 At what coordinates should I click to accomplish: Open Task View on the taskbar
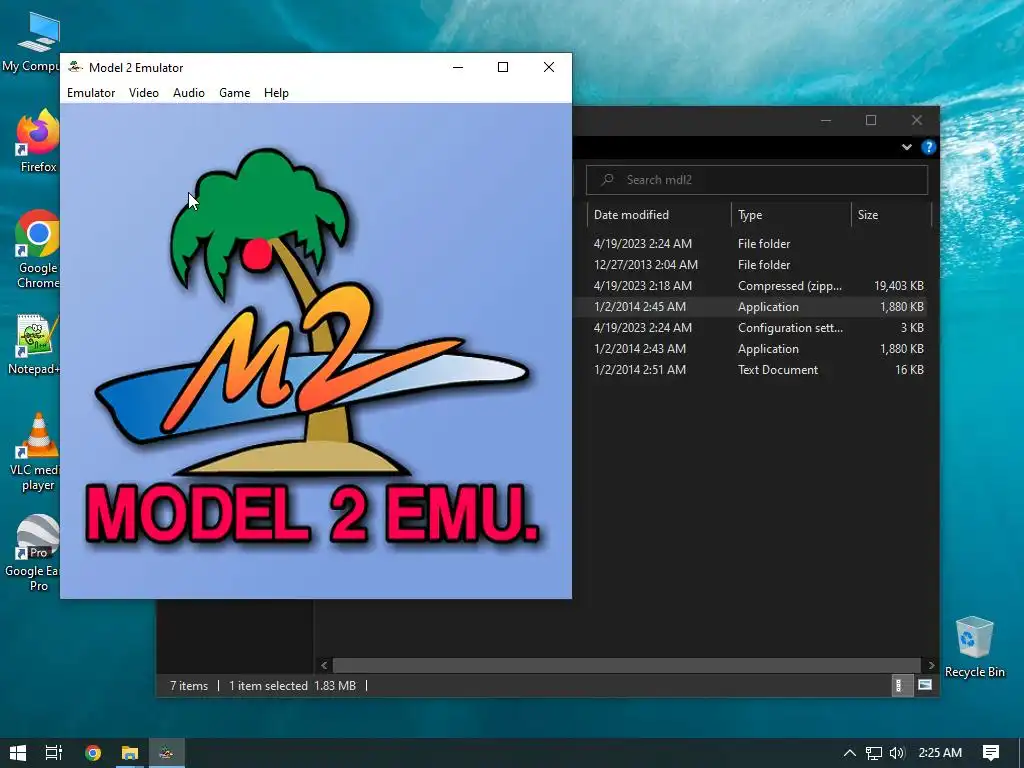point(54,752)
